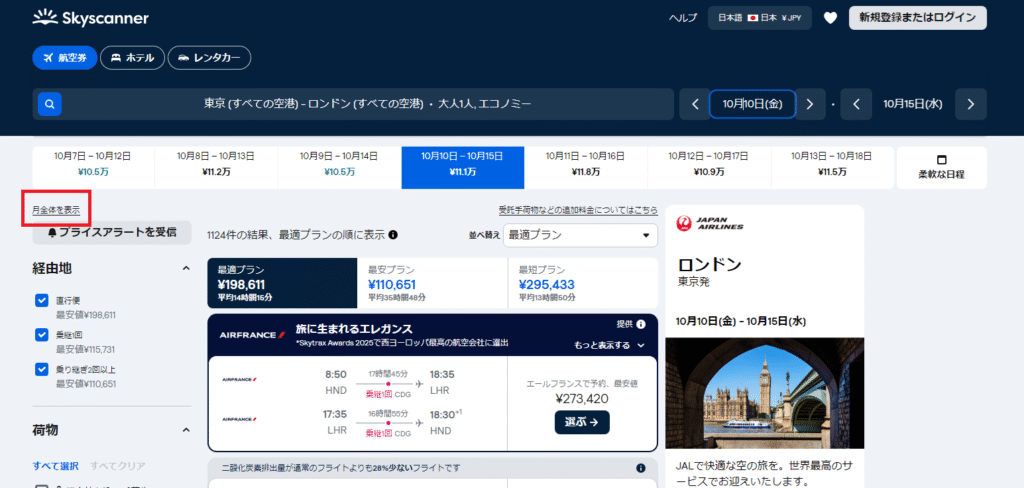
Task: Click すべてクリア under 荷物
Action: [x=118, y=466]
